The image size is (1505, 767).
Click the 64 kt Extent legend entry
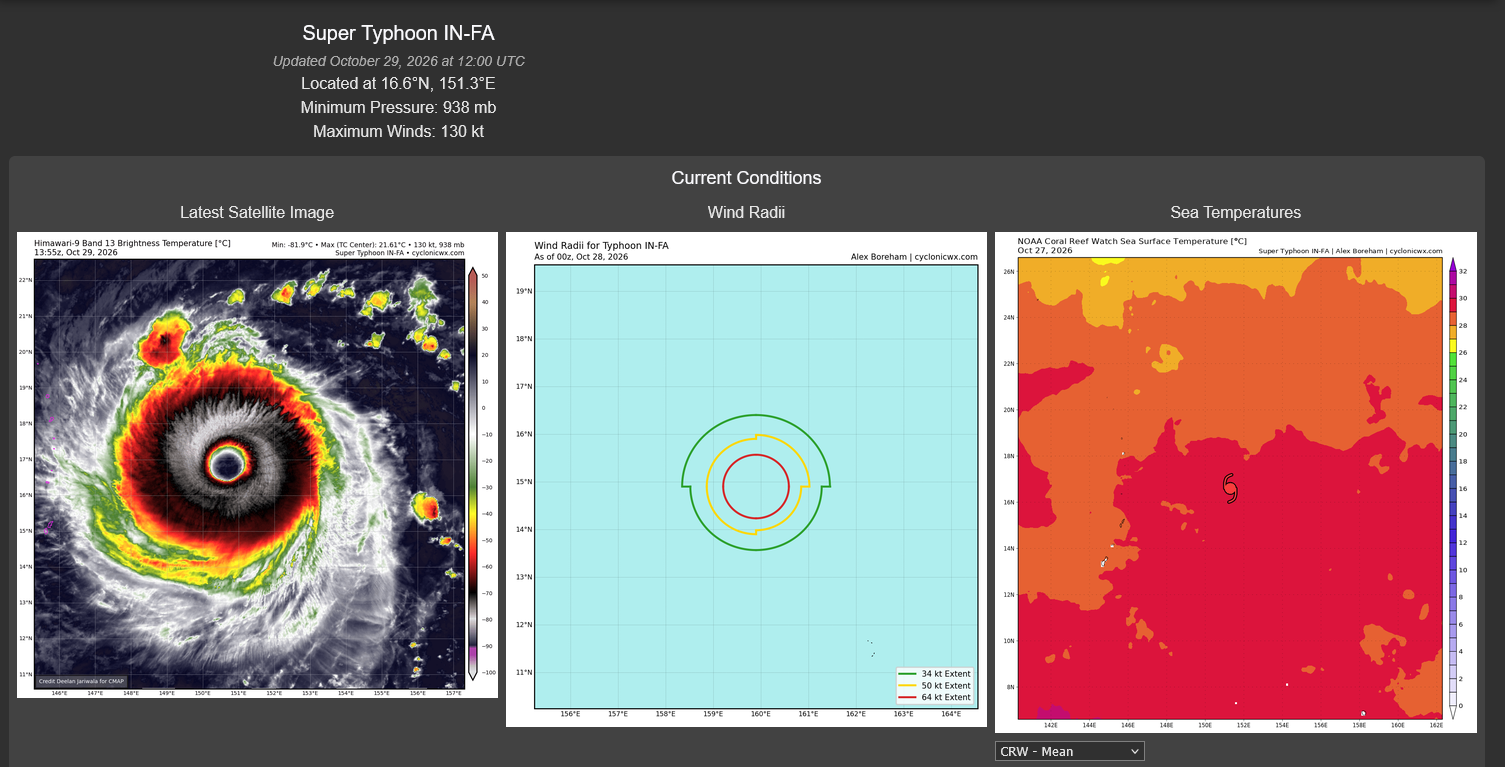936,697
